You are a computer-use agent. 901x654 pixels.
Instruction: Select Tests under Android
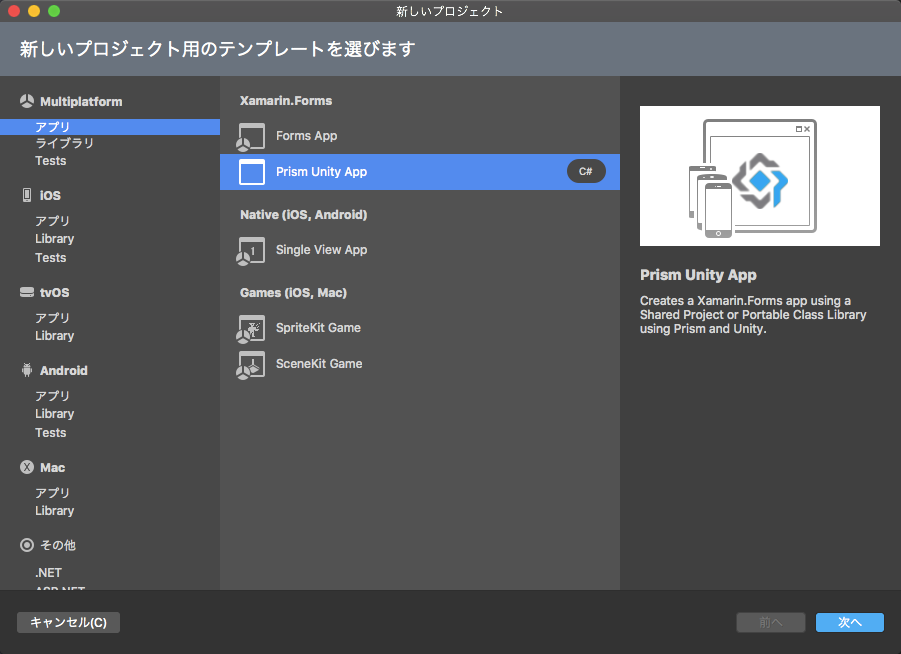click(51, 433)
